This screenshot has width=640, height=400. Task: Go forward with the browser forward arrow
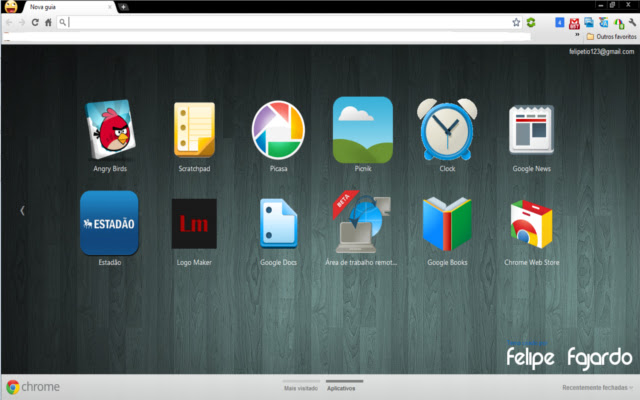click(x=22, y=22)
